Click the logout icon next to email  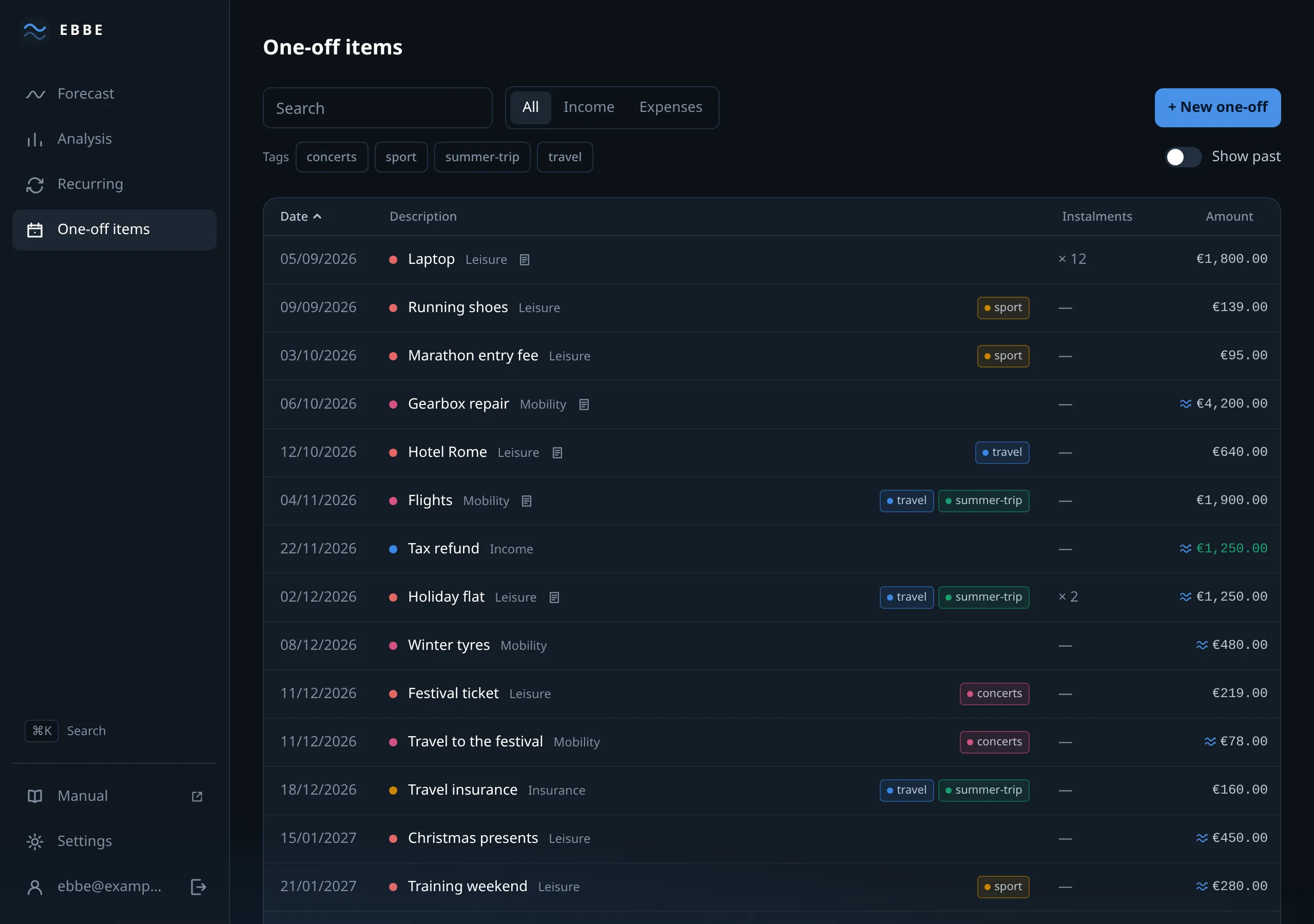point(198,887)
